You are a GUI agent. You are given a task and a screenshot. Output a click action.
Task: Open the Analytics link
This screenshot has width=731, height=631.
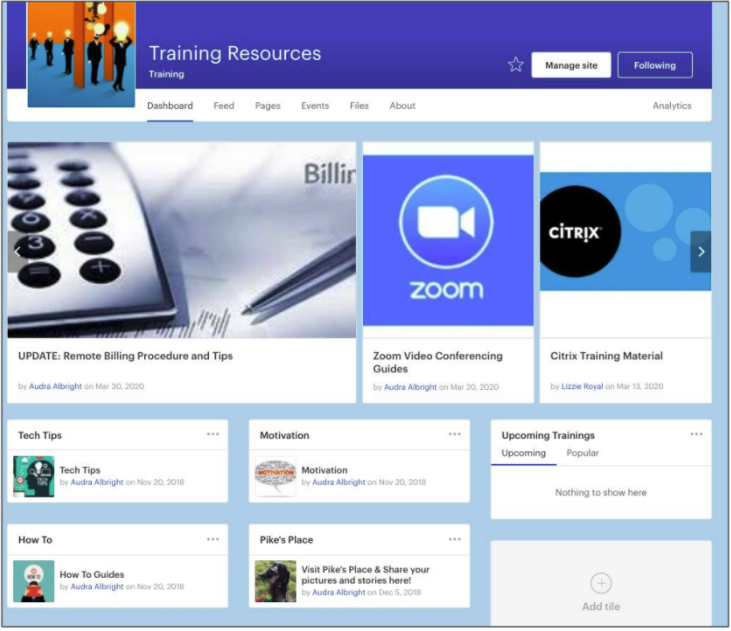[672, 106]
